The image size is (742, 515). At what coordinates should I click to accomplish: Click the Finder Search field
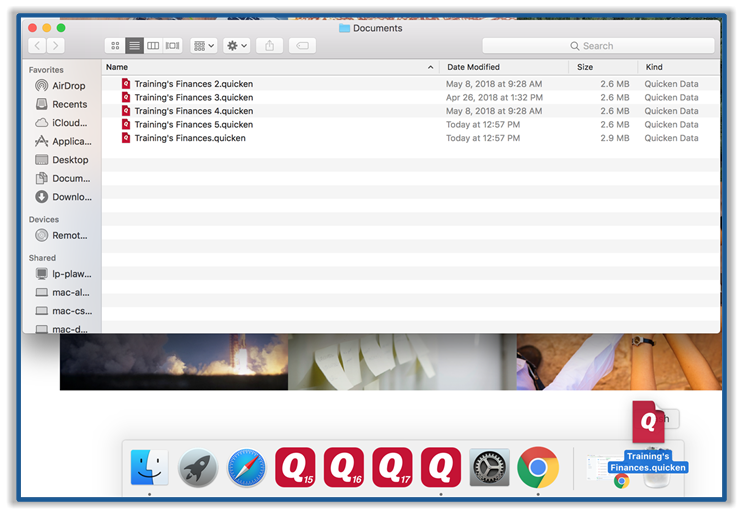point(598,46)
